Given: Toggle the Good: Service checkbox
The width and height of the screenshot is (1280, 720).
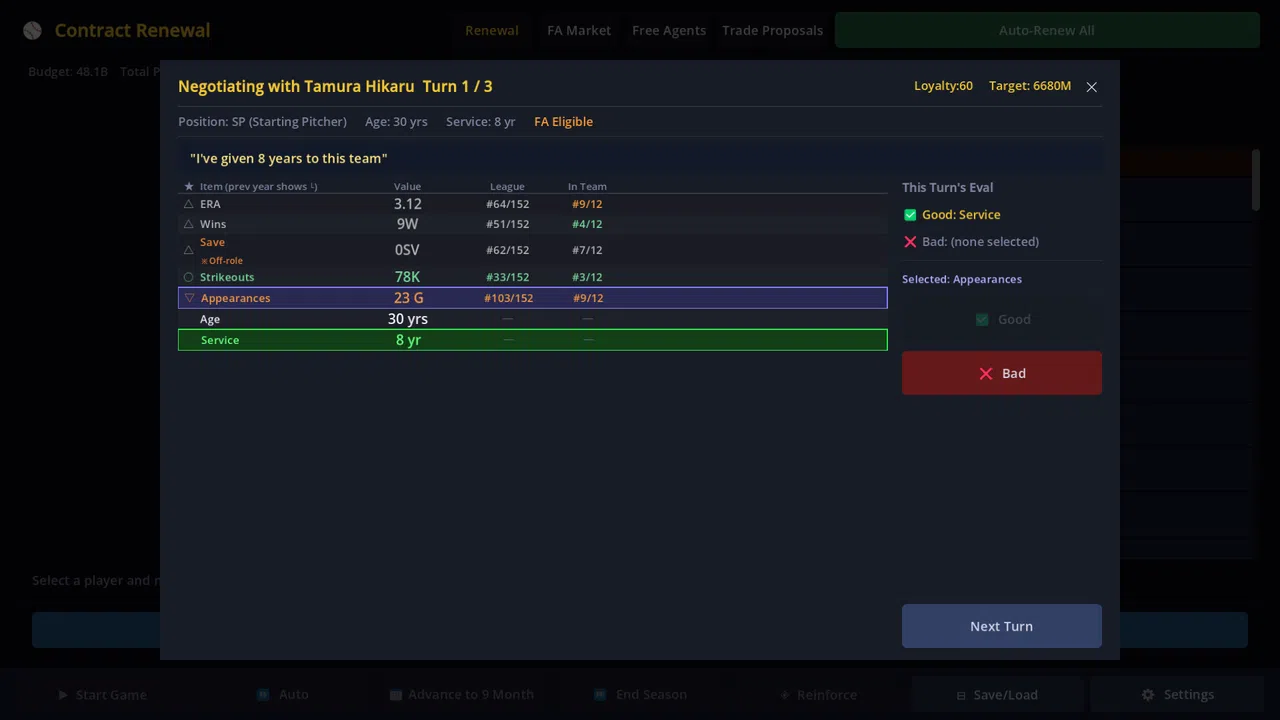Looking at the screenshot, I should (910, 215).
